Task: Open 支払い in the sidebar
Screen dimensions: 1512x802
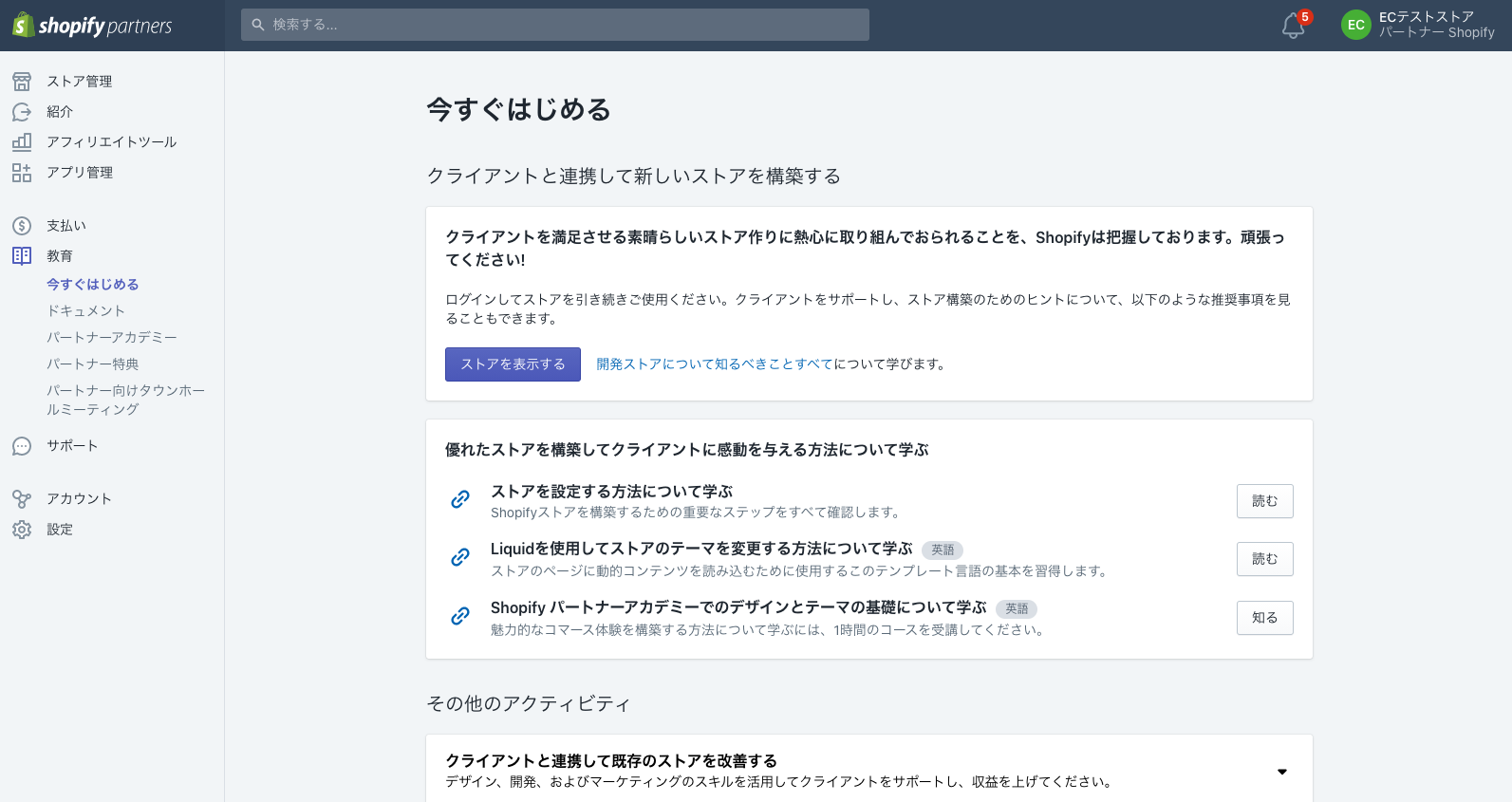Action: pos(66,226)
